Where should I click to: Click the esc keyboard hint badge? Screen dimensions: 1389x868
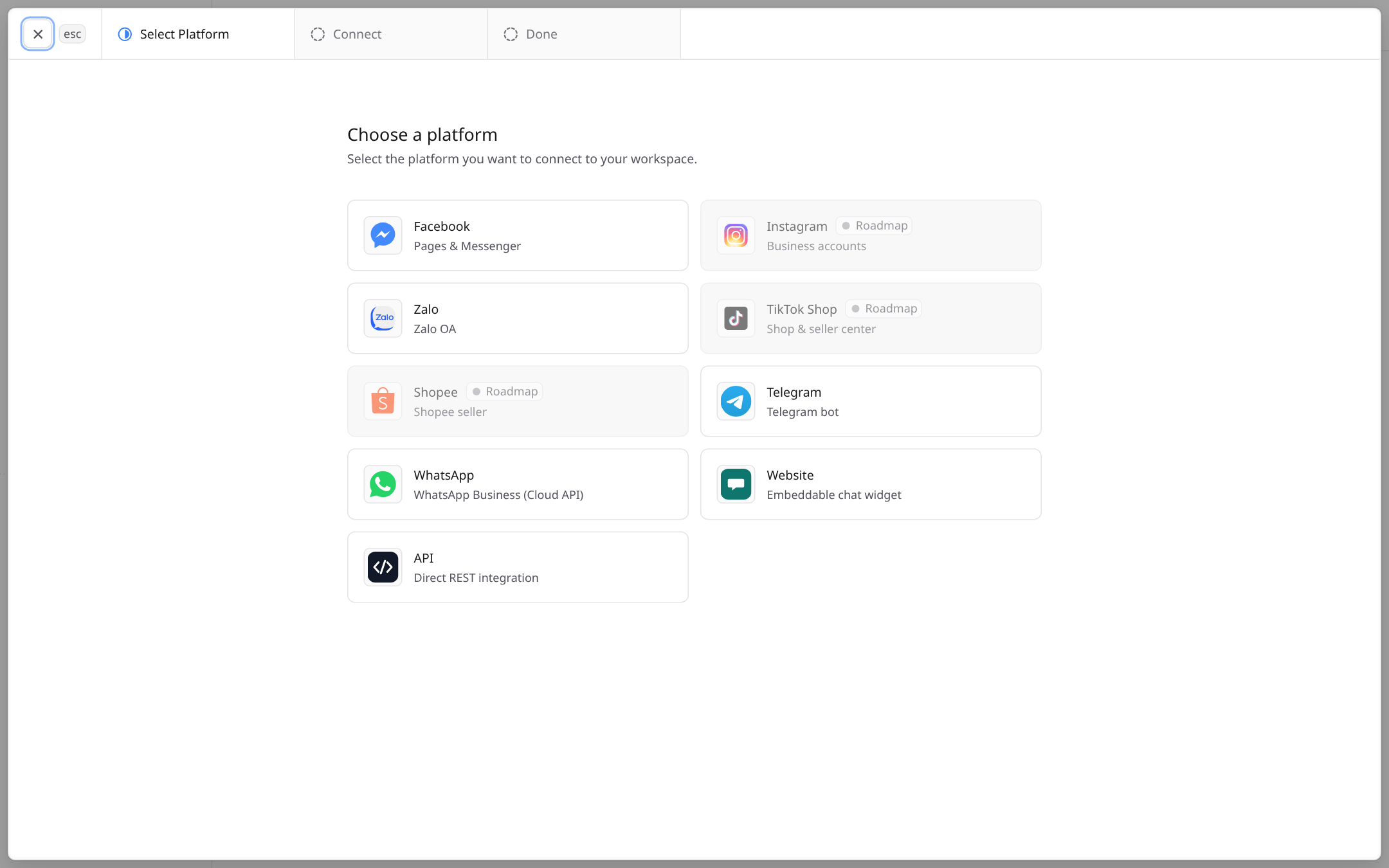point(73,34)
